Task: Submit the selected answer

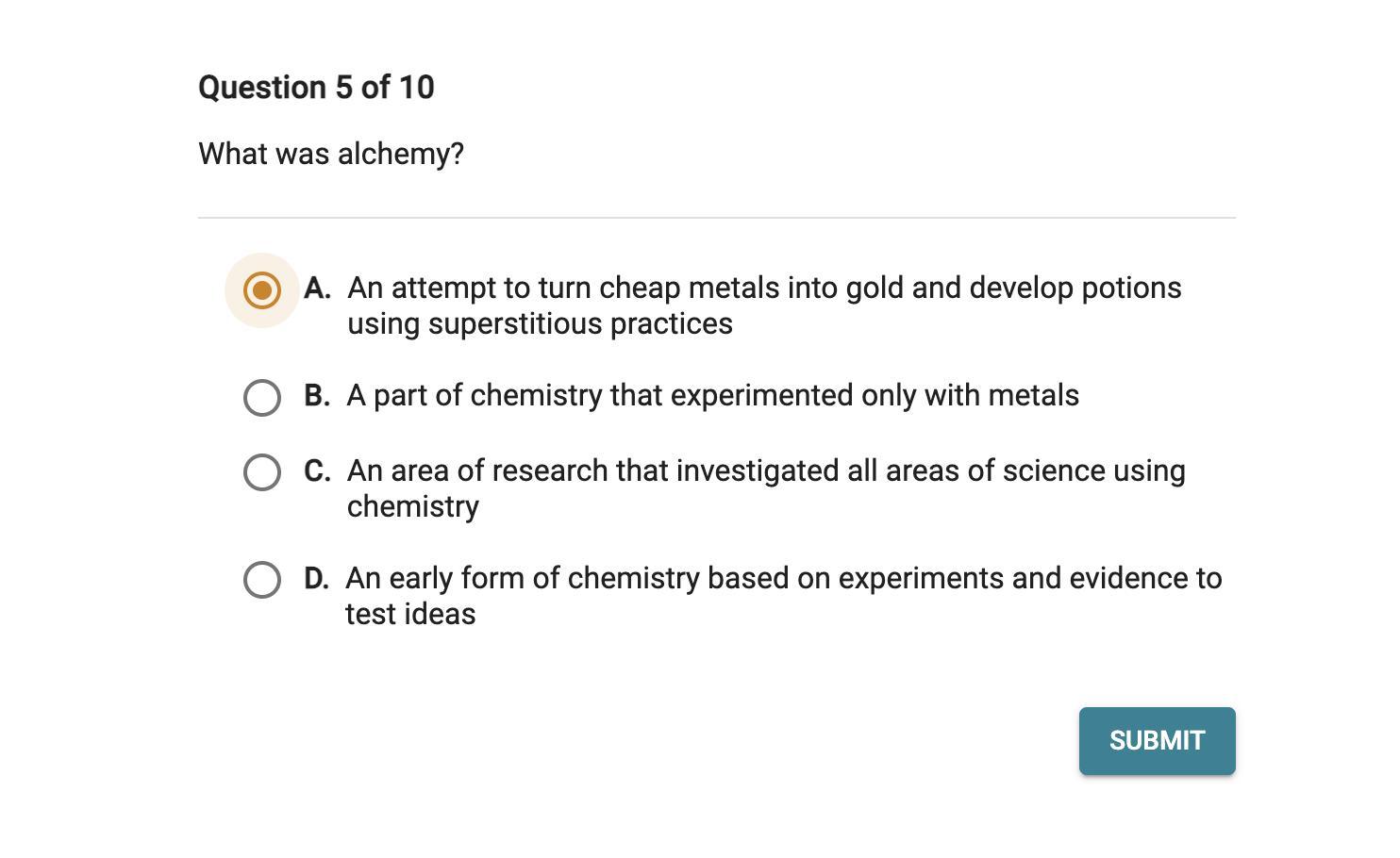Action: point(1157,741)
